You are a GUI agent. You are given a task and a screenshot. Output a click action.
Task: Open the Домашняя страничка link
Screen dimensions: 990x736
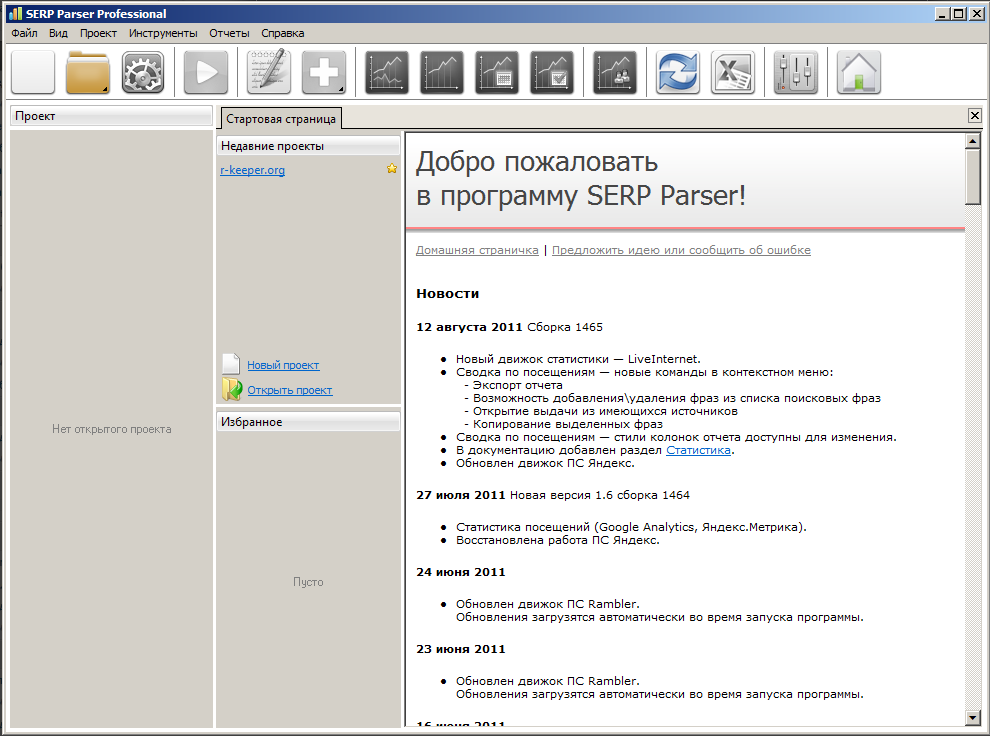pos(477,250)
